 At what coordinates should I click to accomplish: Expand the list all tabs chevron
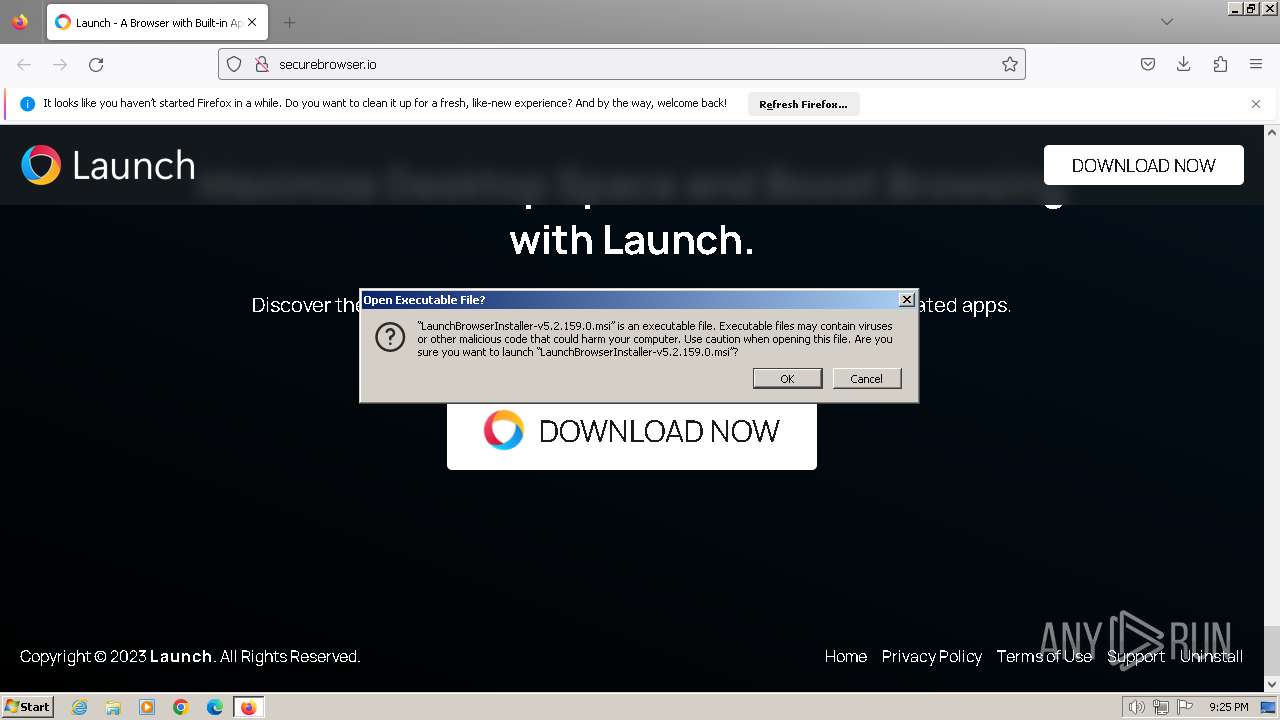1167,22
